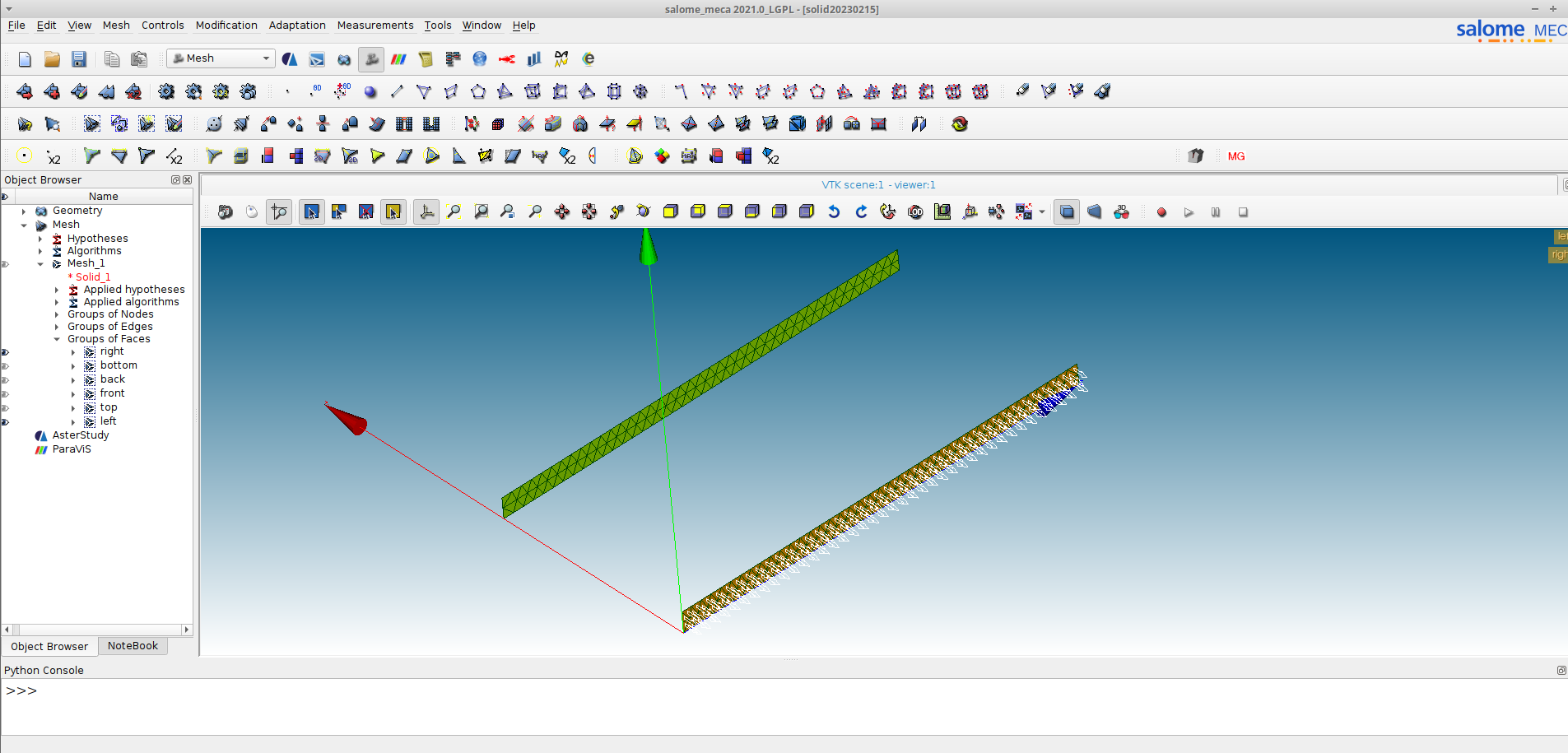Click the MG-Tetra MG toolbar button
Viewport: 1568px width, 753px height.
1235,156
